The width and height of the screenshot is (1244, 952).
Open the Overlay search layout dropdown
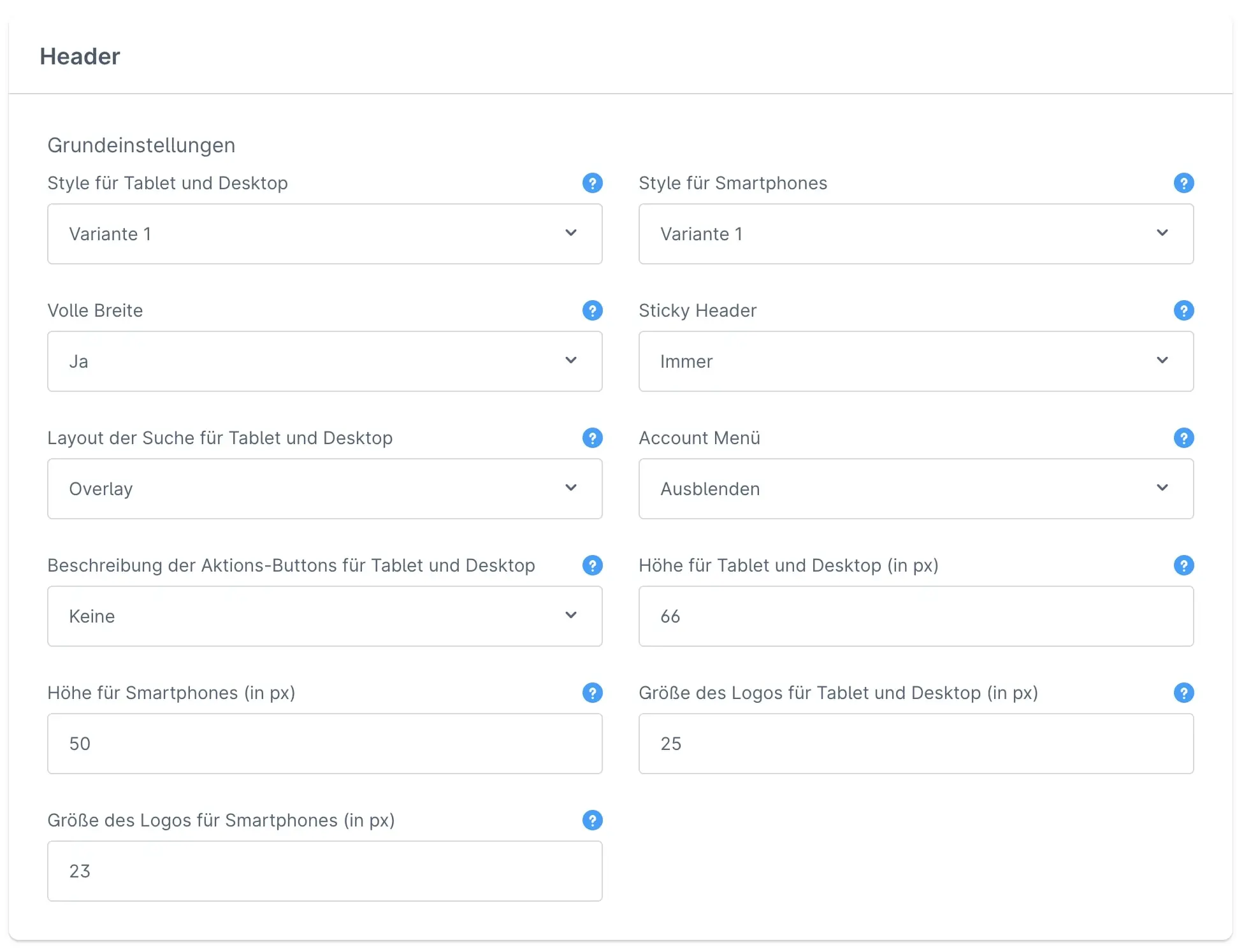point(324,489)
